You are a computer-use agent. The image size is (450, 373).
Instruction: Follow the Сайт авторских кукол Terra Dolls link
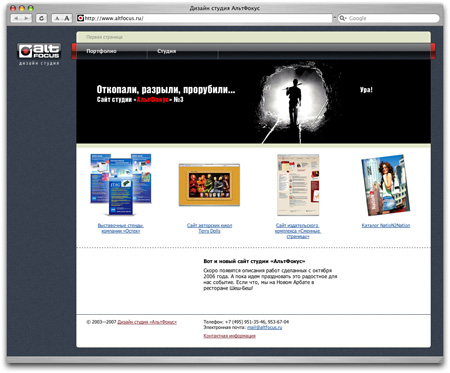[209, 228]
